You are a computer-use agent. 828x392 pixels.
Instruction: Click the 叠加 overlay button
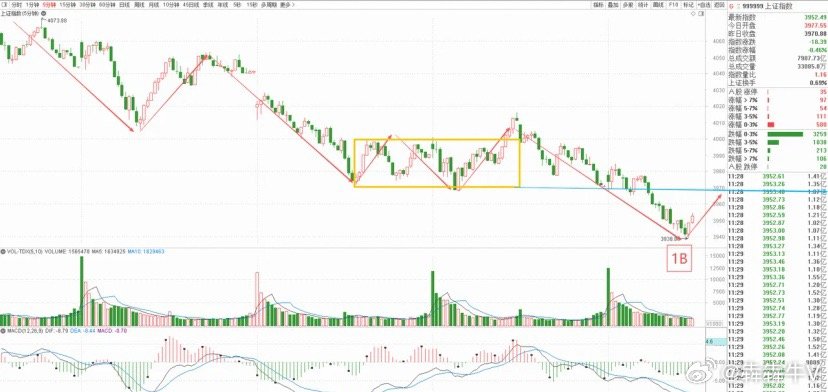click(613, 5)
